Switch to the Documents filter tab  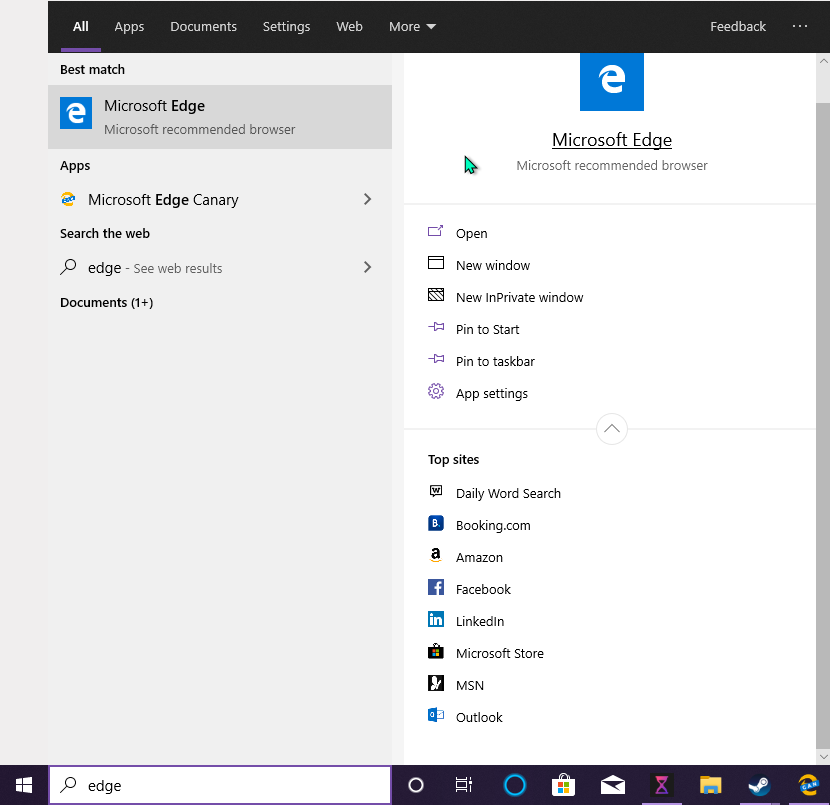pos(203,26)
